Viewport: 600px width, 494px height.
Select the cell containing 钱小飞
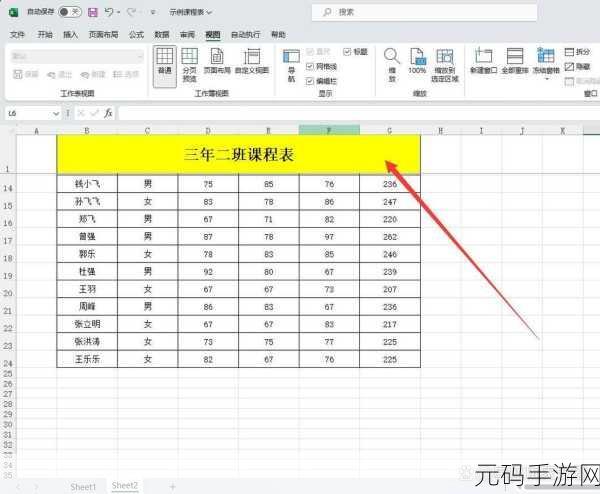pos(87,184)
